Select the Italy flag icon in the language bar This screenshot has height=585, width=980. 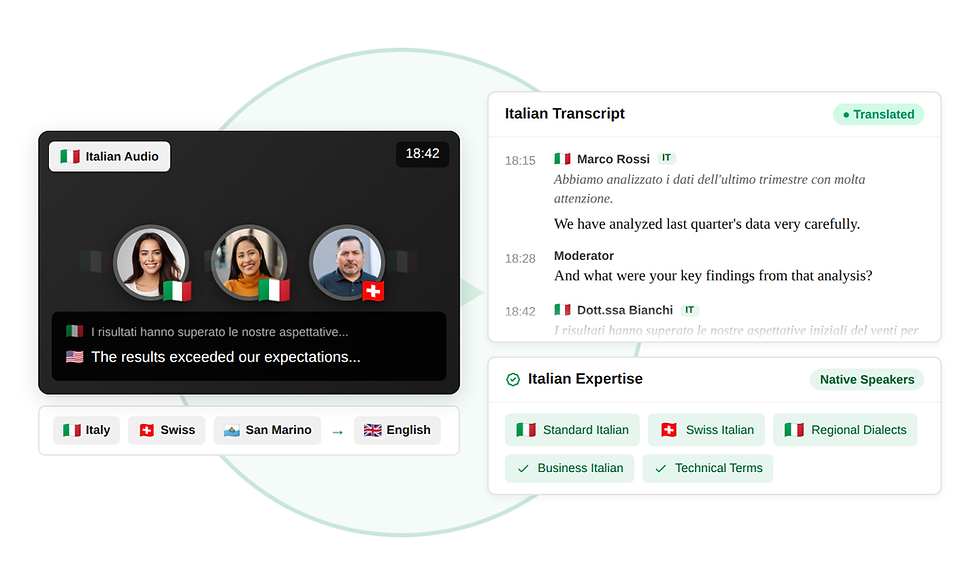pos(70,430)
